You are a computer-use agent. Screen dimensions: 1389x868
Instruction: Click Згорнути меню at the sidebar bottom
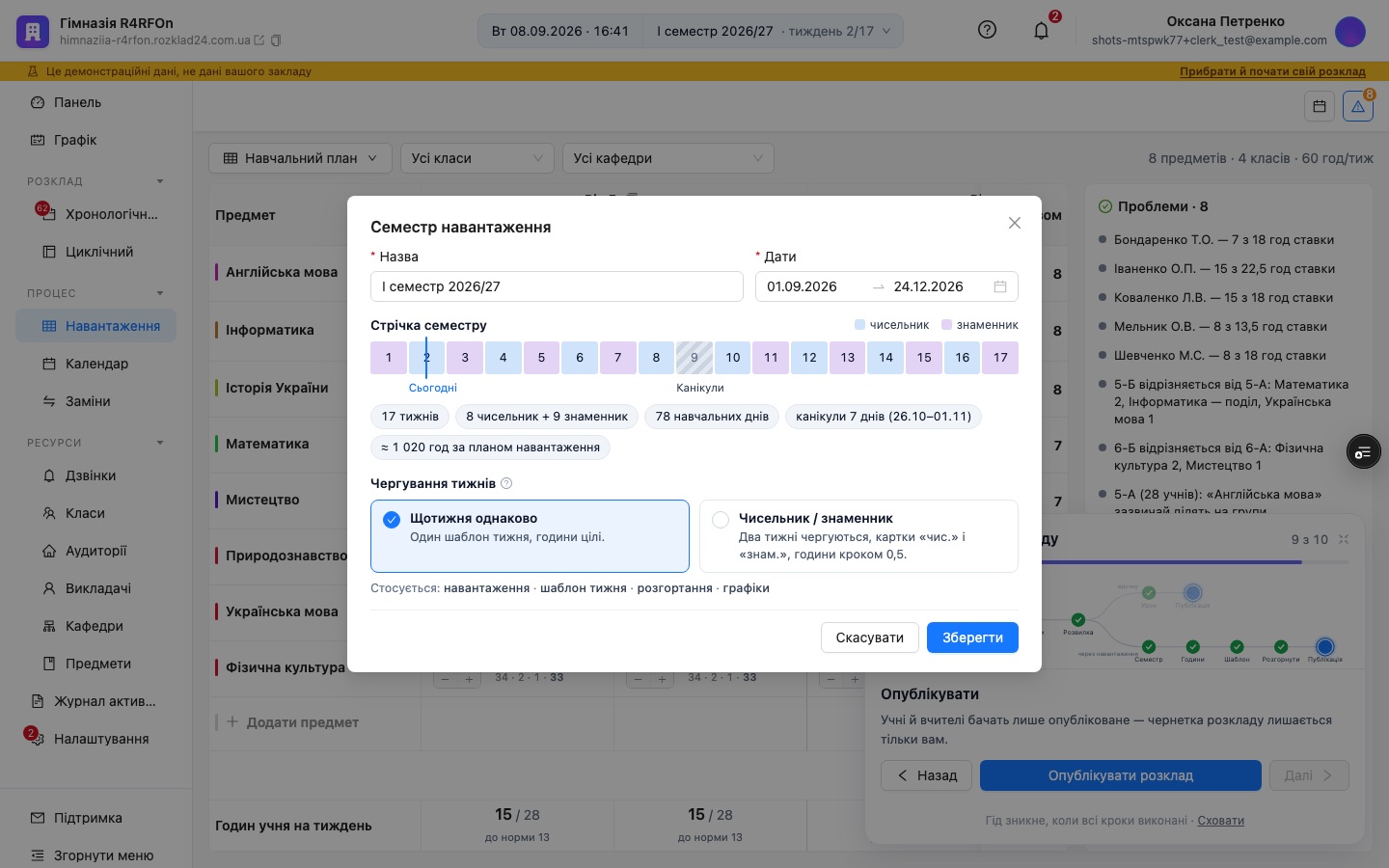95,855
